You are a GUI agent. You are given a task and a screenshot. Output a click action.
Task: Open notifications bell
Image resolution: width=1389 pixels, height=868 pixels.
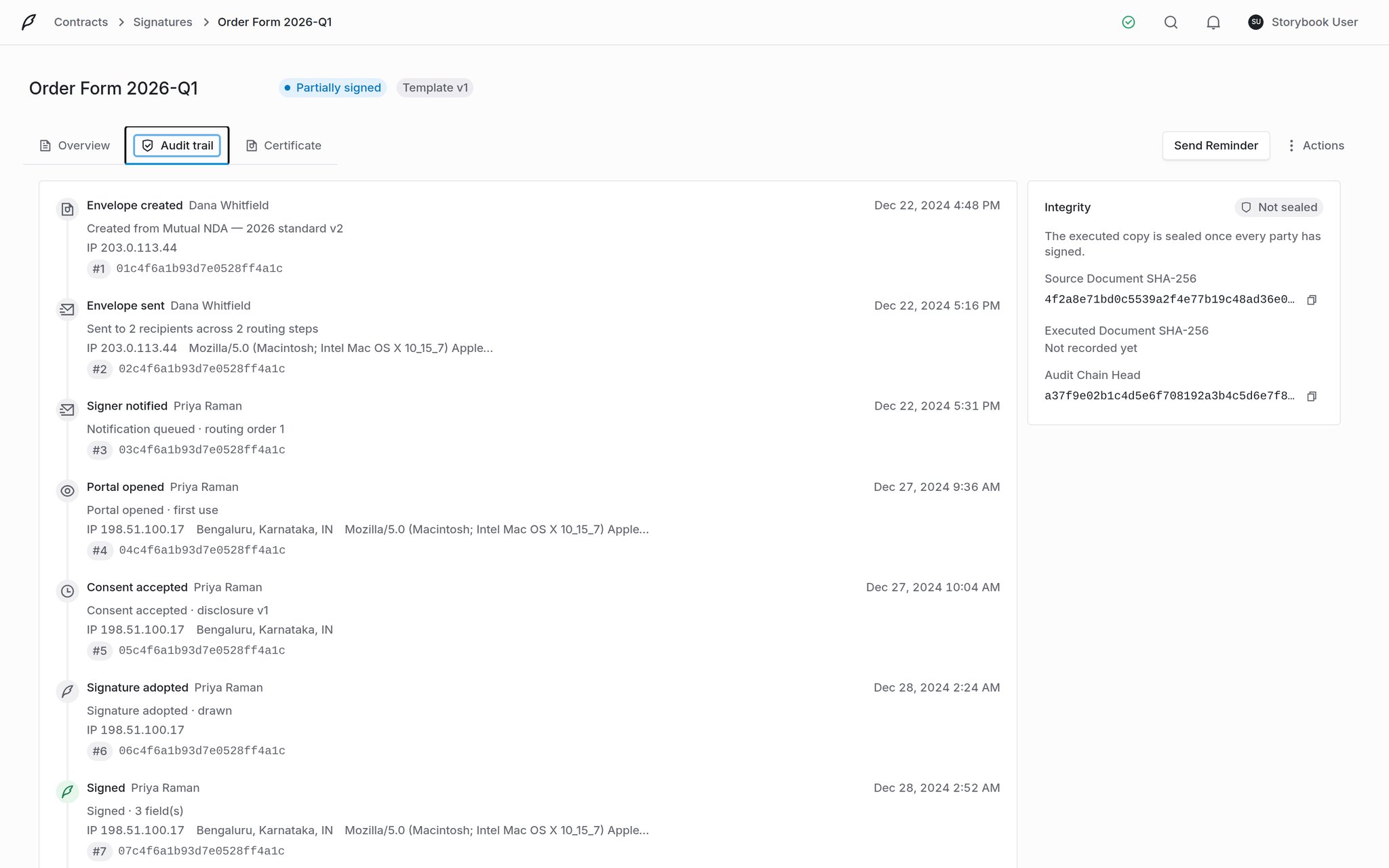[1213, 22]
